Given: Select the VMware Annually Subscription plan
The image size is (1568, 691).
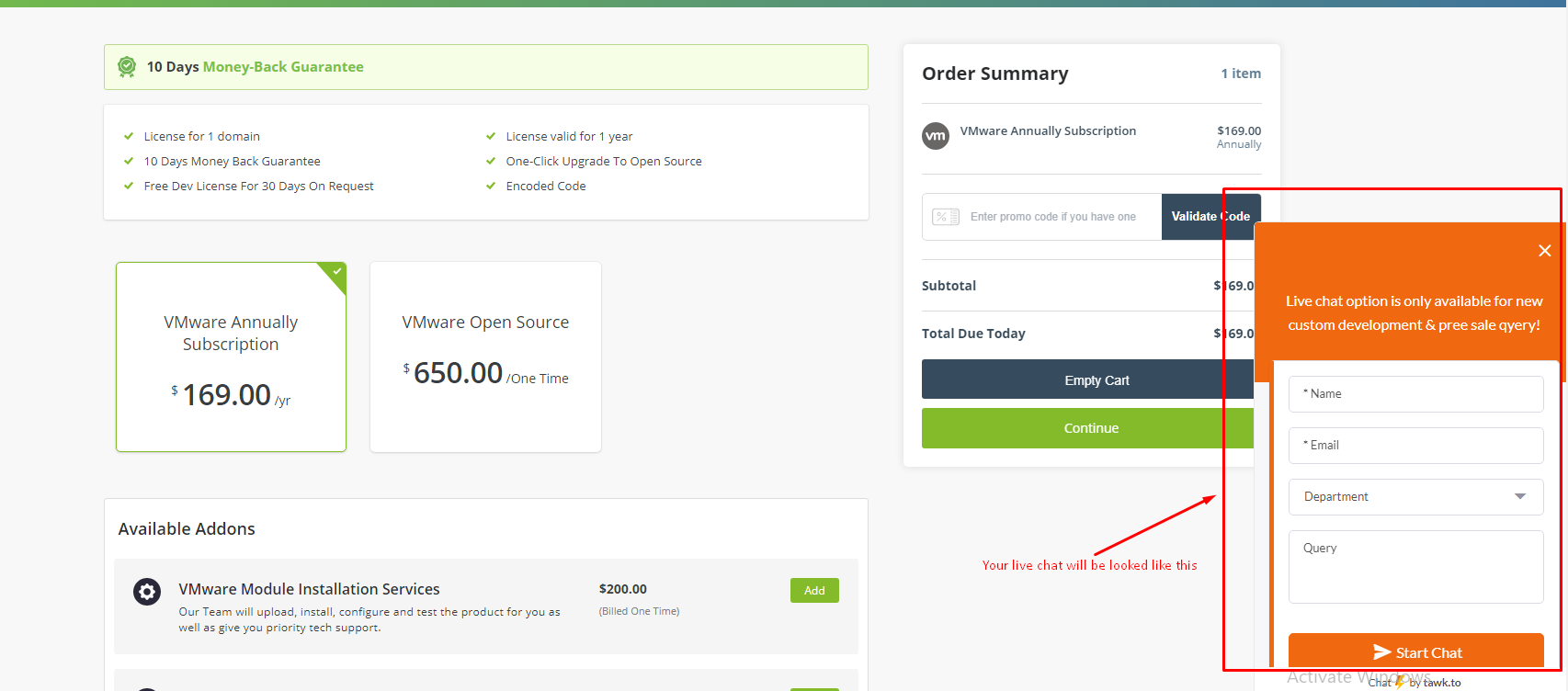Looking at the screenshot, I should coord(231,357).
